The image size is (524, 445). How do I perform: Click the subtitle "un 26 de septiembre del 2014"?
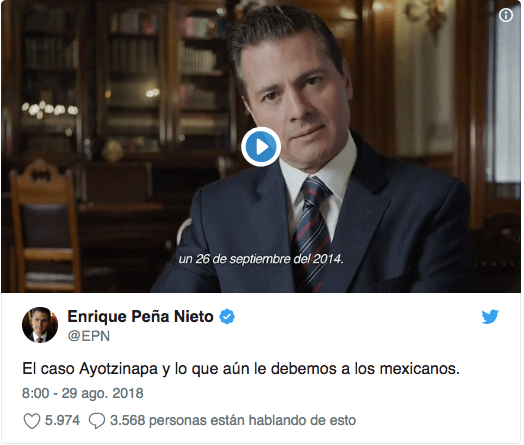point(261,259)
